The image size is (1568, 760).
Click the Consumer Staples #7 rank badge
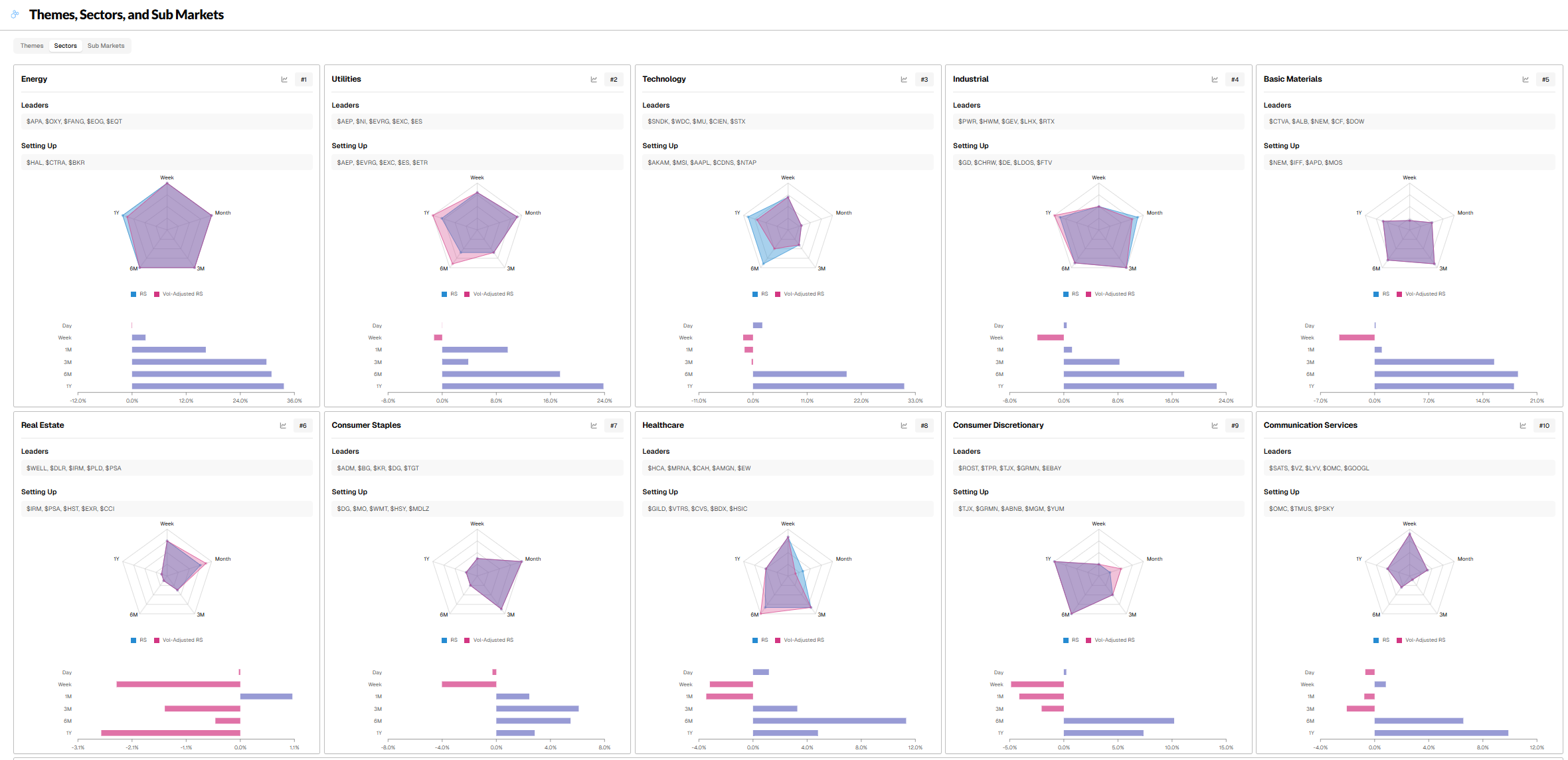click(614, 426)
